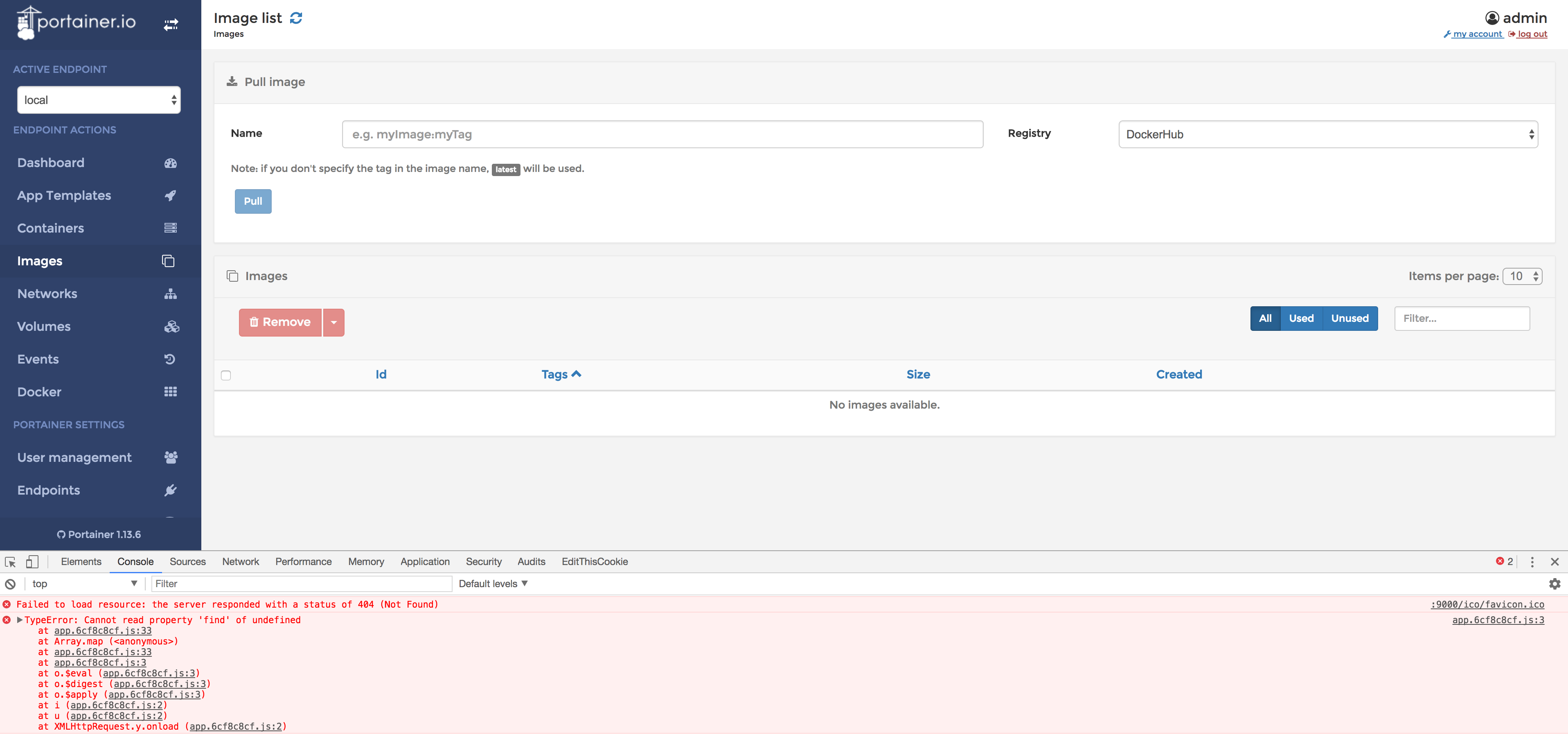Expand the TypeError stack trace
Screen dimensions: 1568x737
pos(20,620)
